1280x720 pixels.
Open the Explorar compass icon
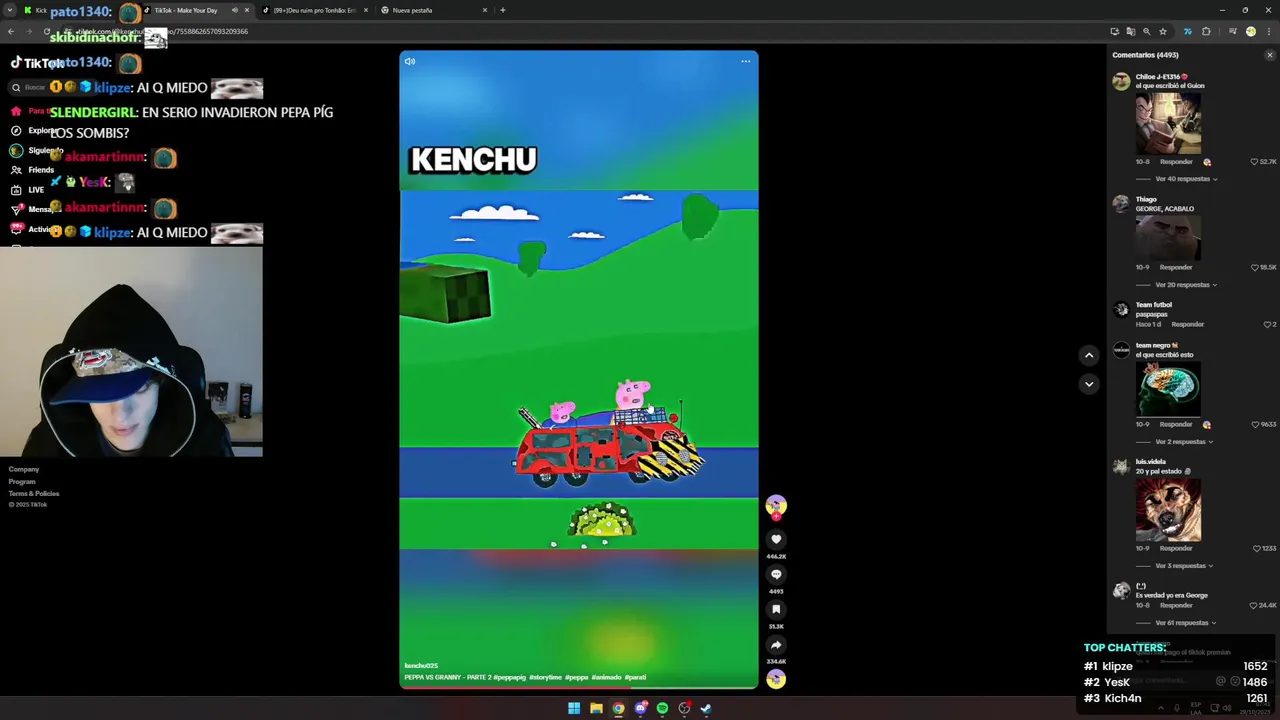coord(16,131)
